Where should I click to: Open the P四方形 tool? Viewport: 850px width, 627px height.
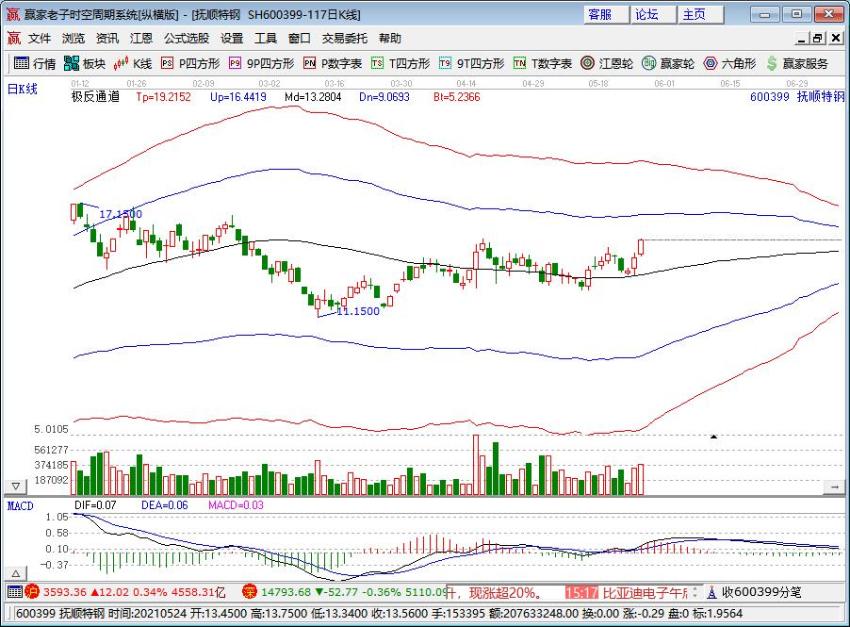pyautogui.click(x=190, y=64)
